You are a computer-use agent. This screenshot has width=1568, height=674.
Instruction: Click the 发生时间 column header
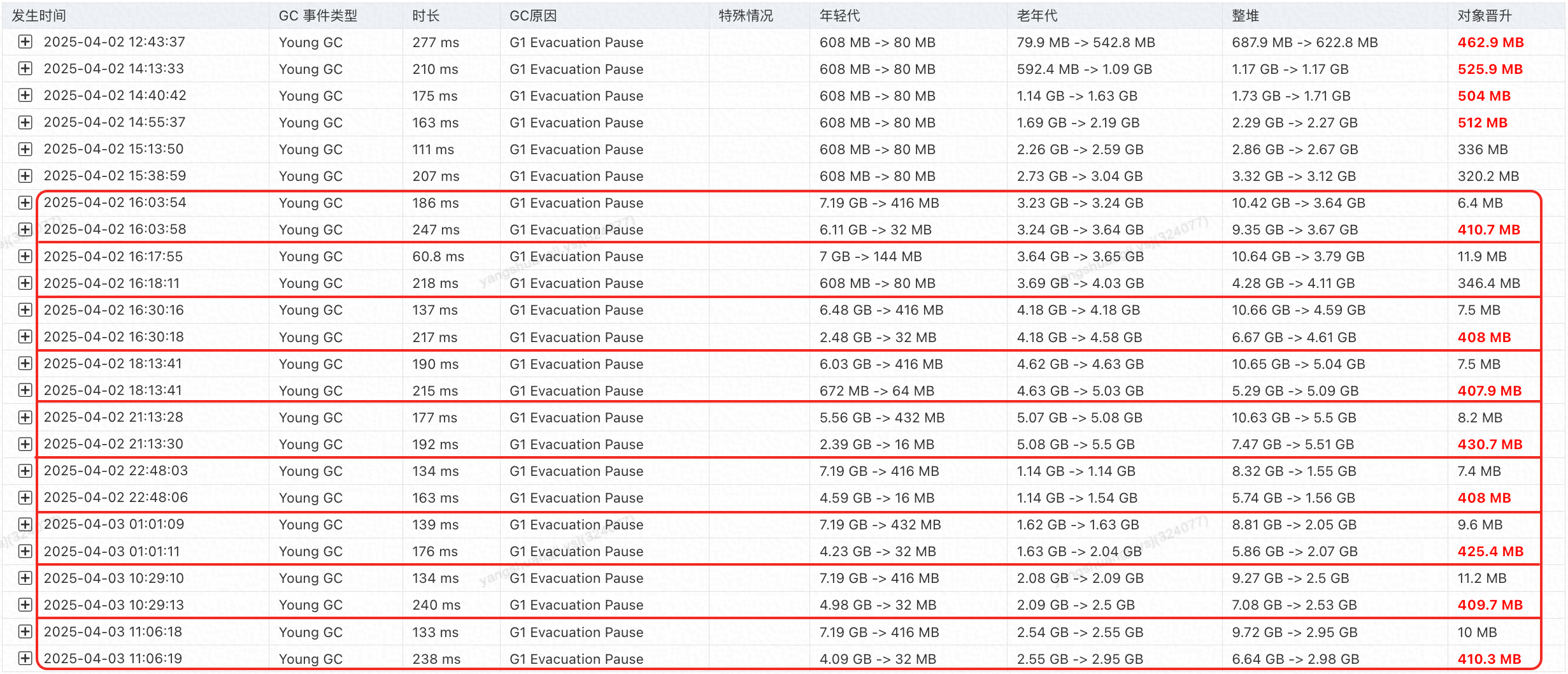tap(39, 15)
